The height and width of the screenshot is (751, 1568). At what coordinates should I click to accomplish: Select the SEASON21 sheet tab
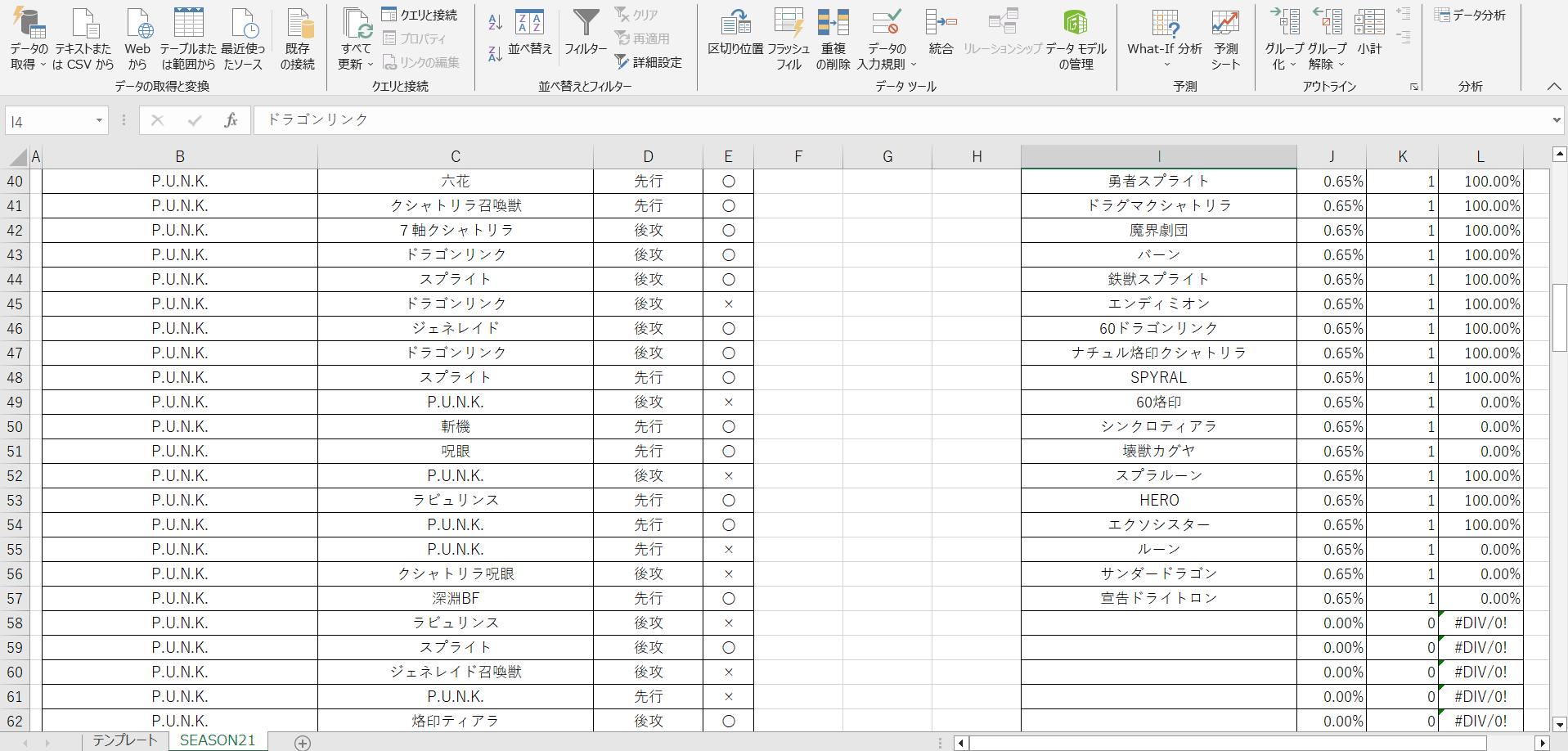pos(218,740)
